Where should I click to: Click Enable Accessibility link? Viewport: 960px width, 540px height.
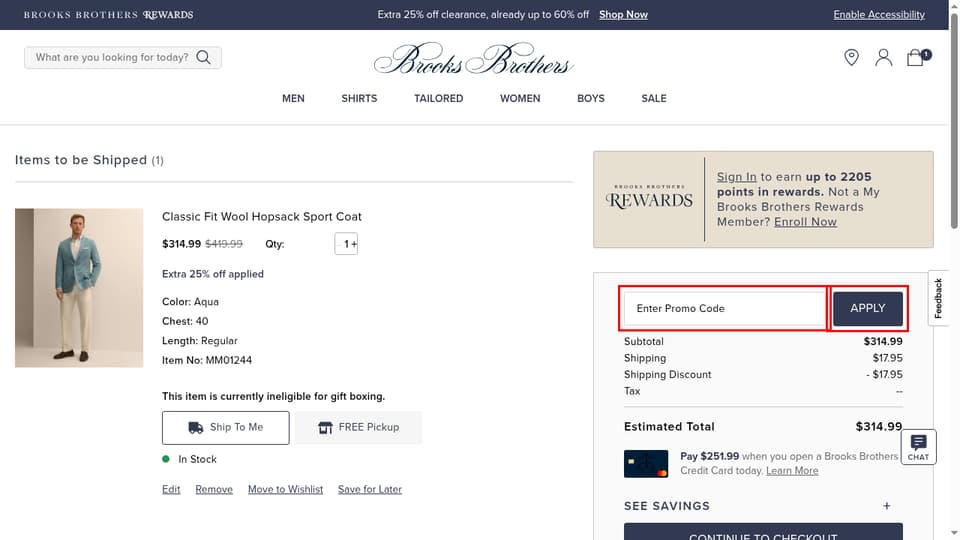879,15
